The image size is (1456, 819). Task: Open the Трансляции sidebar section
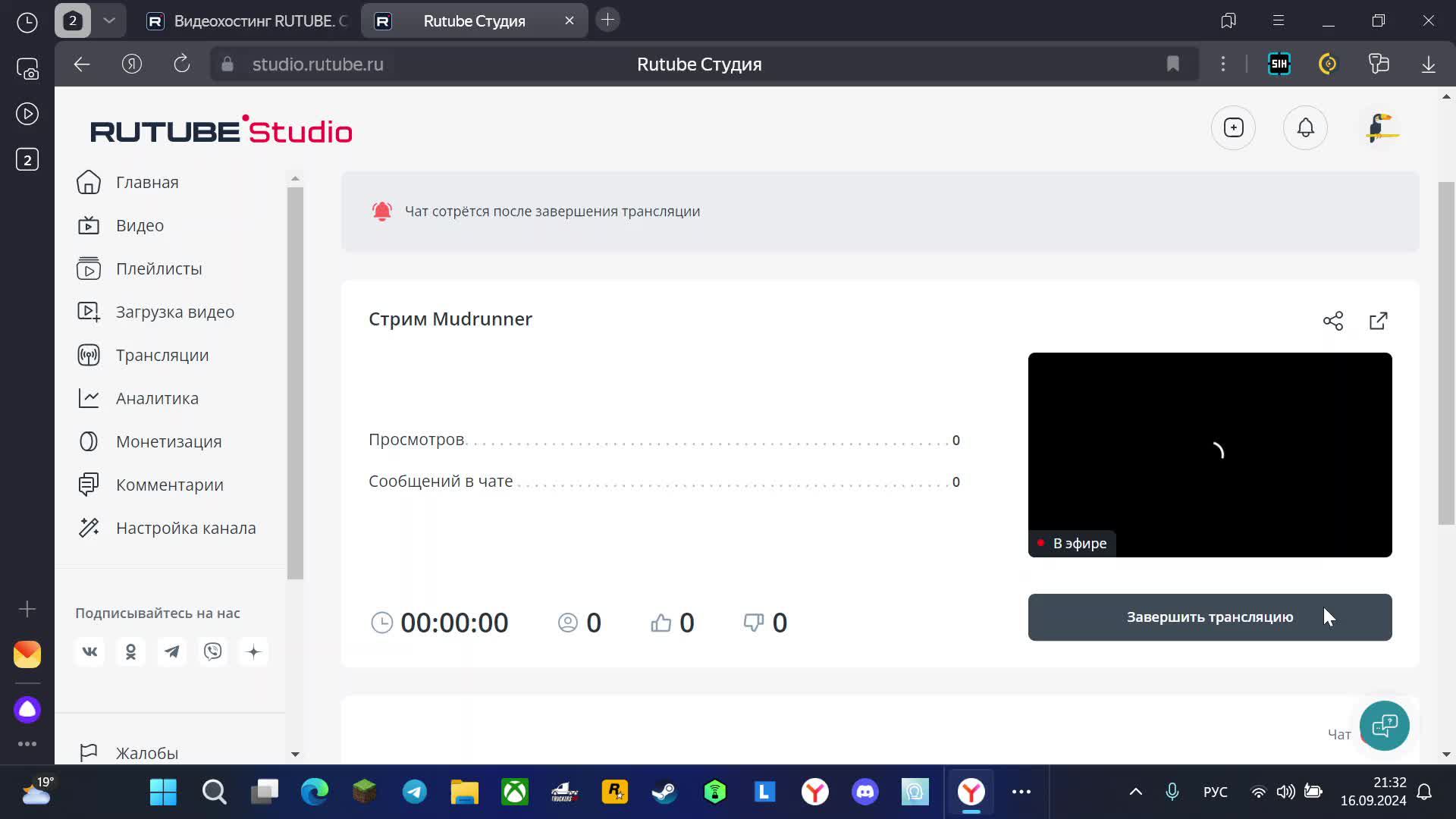pos(162,355)
